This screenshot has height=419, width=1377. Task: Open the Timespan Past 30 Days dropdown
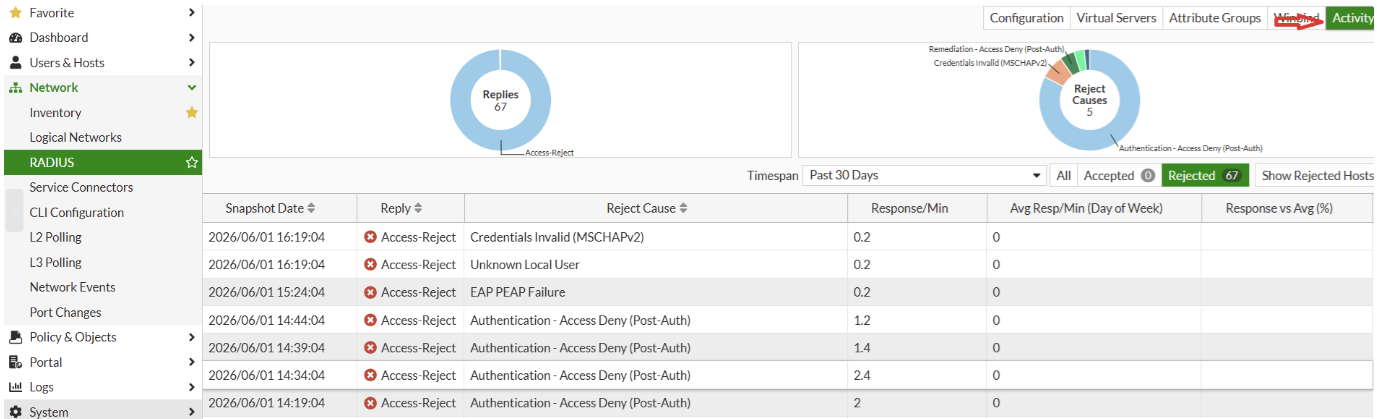[x=925, y=175]
